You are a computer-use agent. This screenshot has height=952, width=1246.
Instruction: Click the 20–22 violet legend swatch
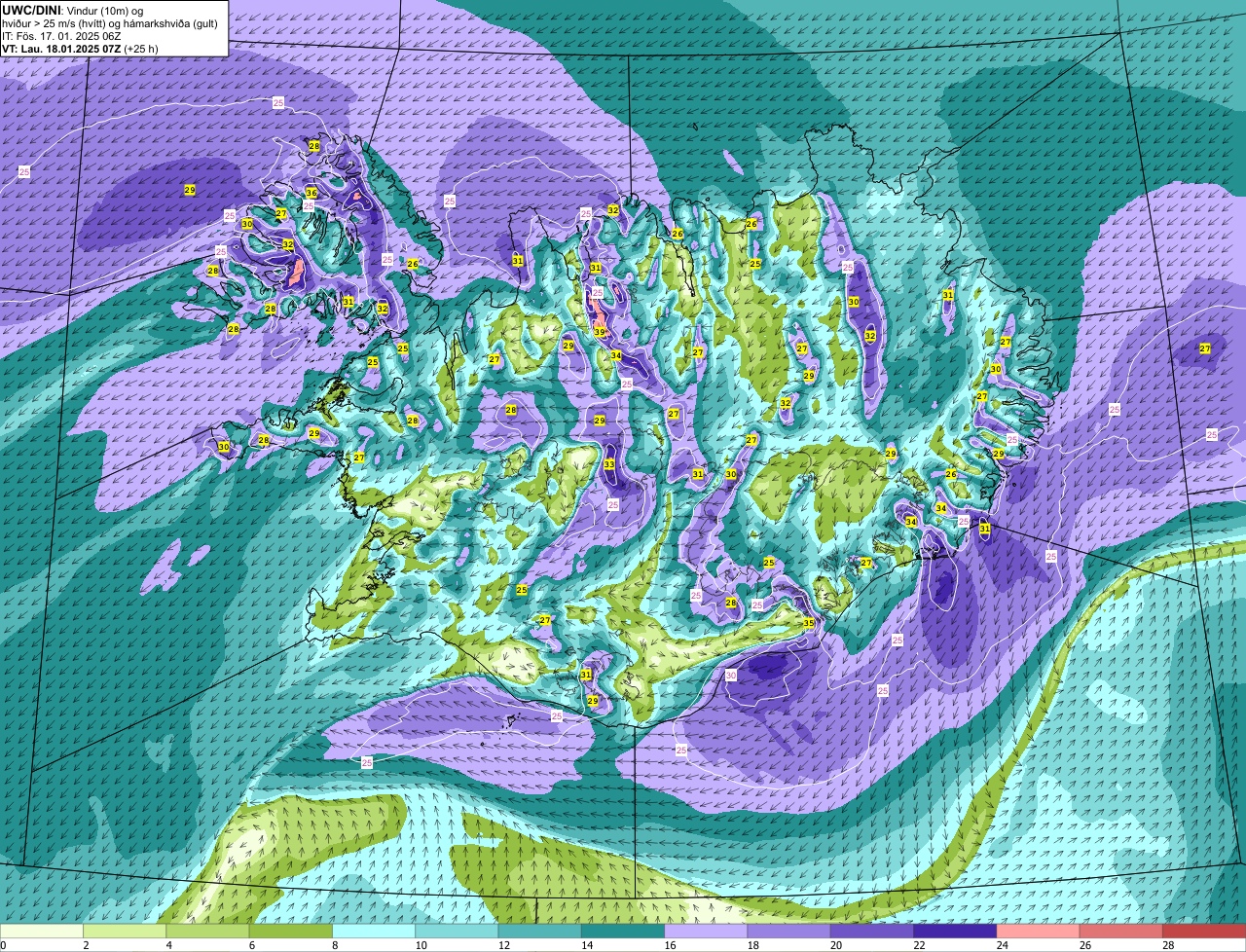872,931
